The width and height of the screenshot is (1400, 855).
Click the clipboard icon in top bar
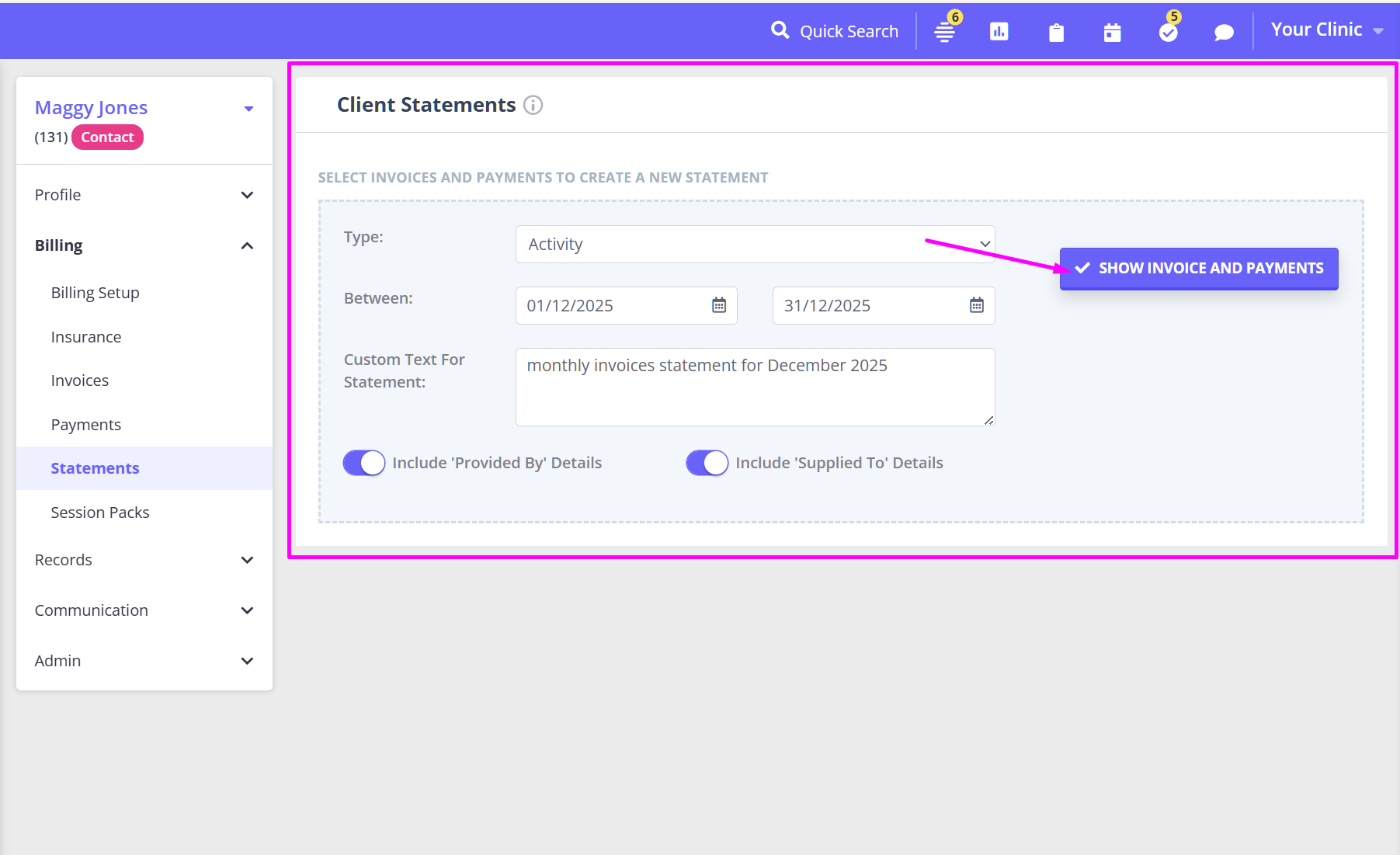coord(1056,33)
